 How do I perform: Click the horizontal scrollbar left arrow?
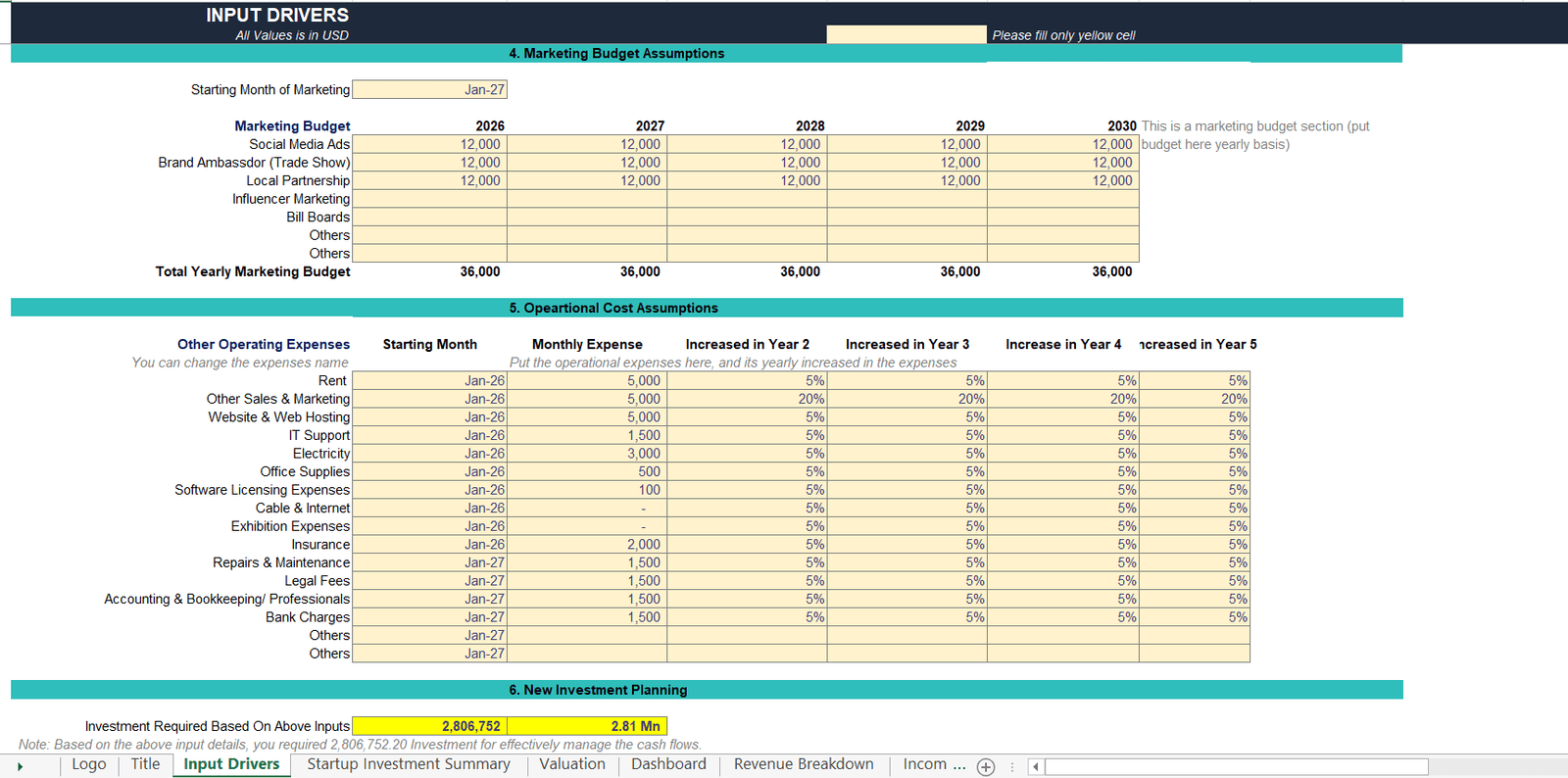pos(1036,767)
